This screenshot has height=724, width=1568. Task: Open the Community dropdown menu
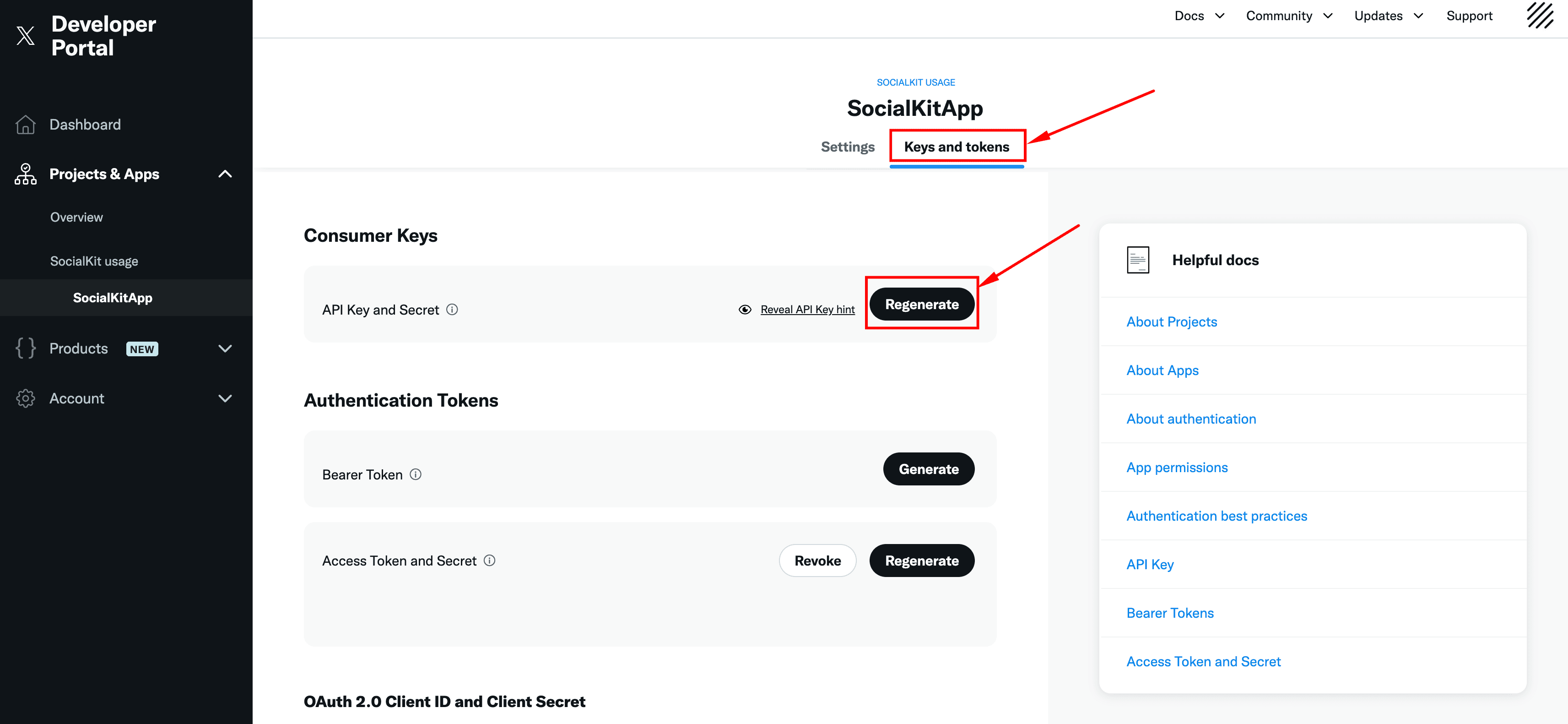click(x=1289, y=16)
